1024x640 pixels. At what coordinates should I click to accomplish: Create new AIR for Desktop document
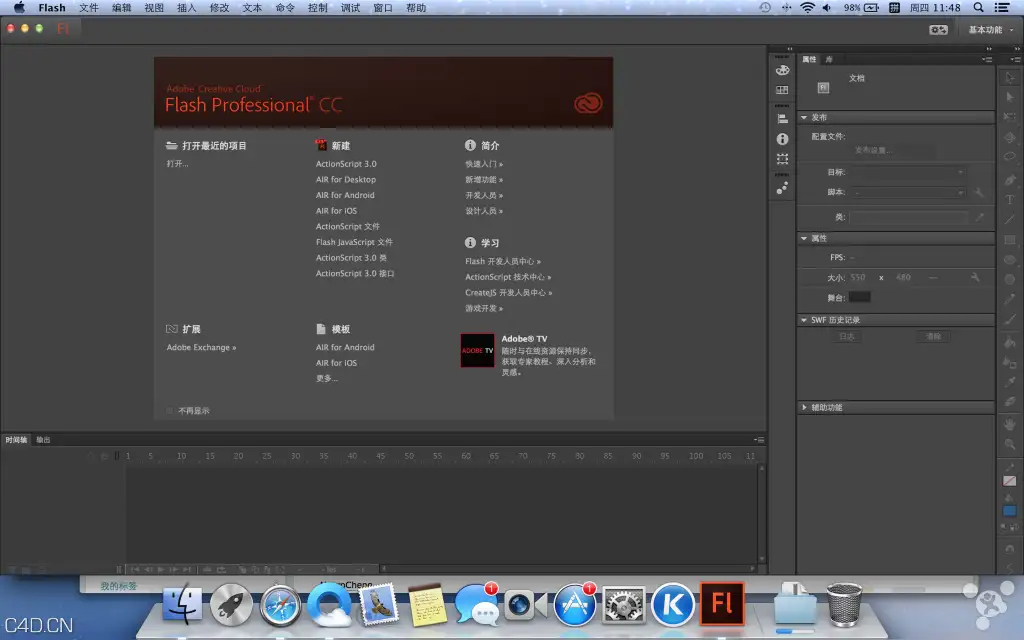pos(345,180)
